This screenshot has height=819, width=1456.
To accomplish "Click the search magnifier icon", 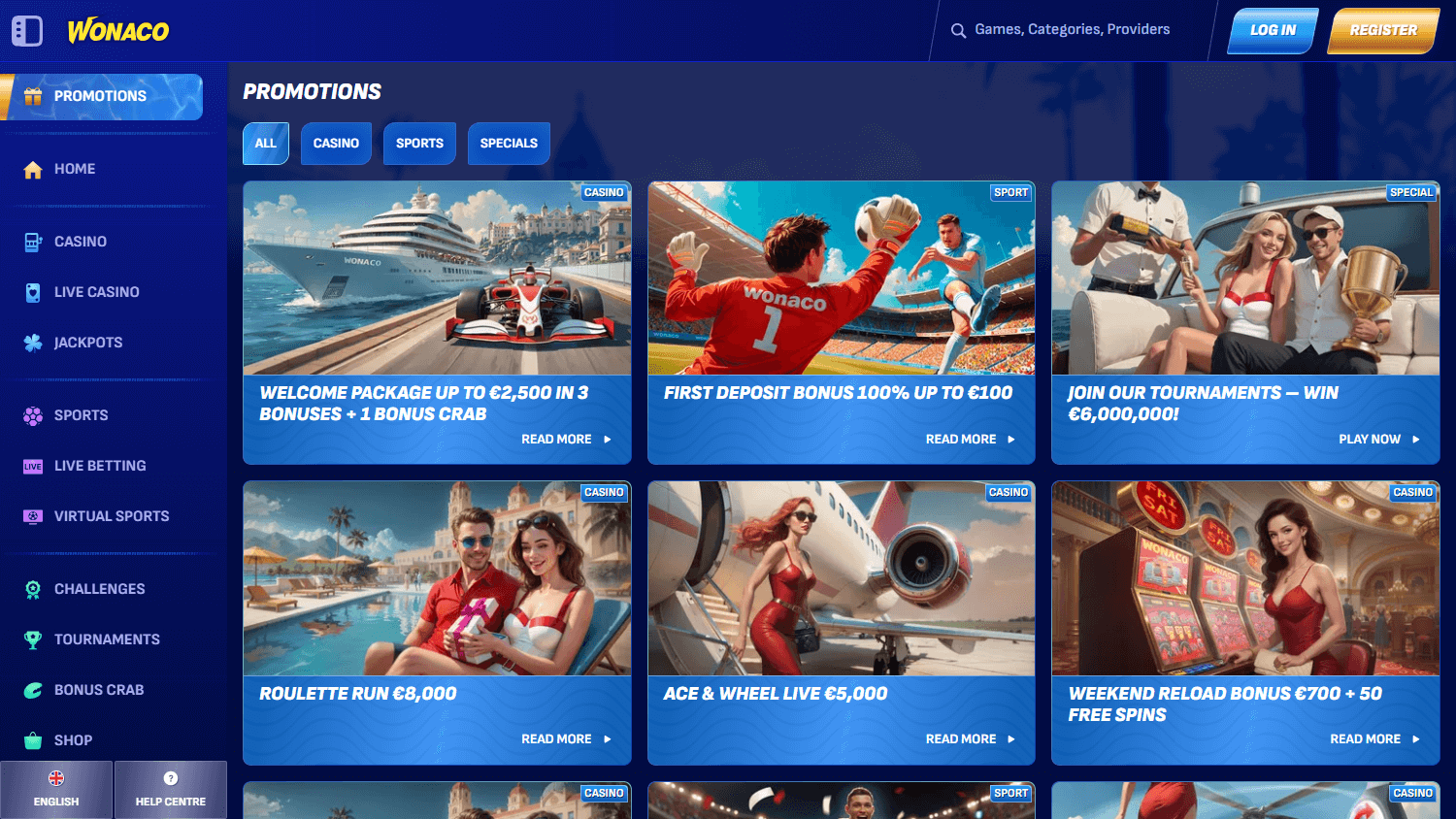I will [x=957, y=29].
